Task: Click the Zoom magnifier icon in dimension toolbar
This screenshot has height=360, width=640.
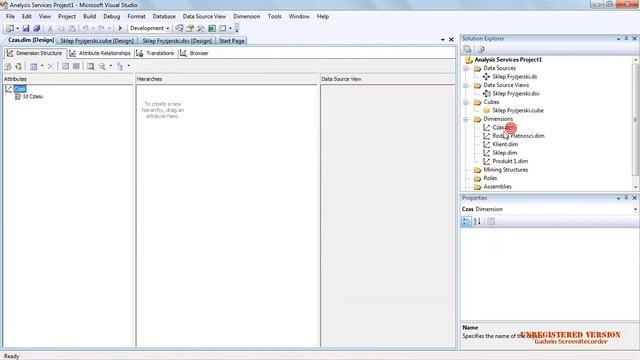Action: [x=102, y=66]
